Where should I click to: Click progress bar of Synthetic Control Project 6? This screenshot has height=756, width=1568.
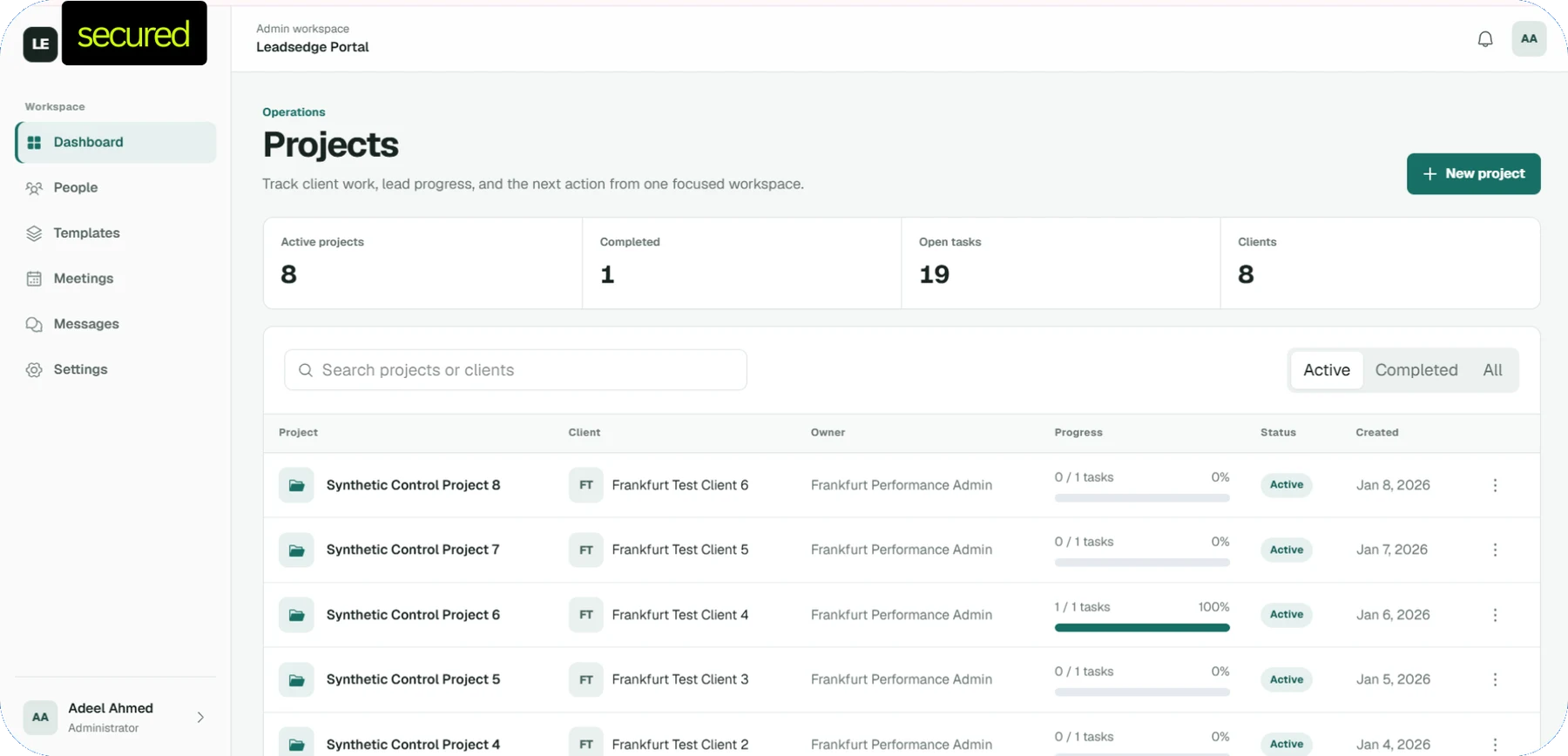1142,627
